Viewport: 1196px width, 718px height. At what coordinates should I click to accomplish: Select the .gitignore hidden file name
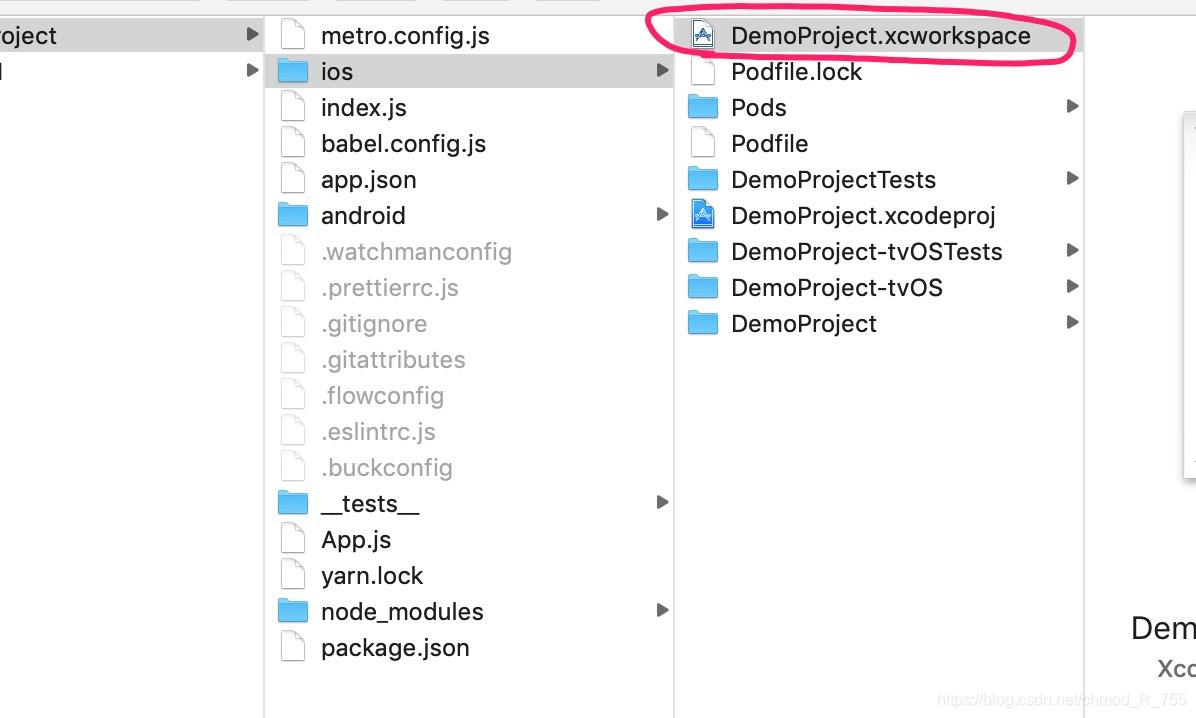374,324
